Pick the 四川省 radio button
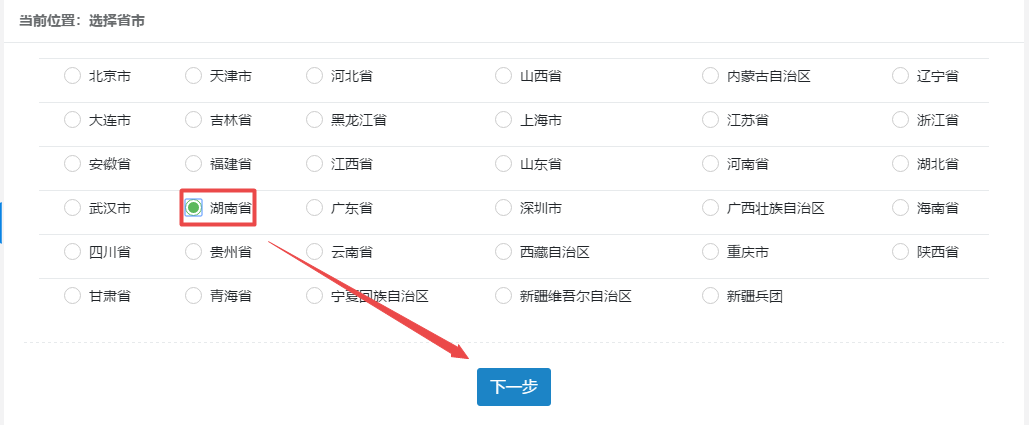The image size is (1029, 425). click(72, 252)
